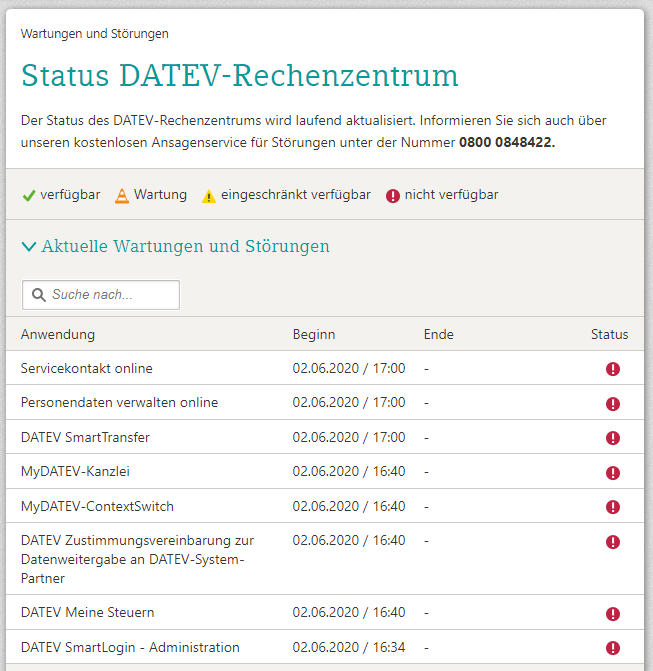This screenshot has width=653, height=671.
Task: Click red nicht verfügbar legend icon
Action: pos(392,196)
